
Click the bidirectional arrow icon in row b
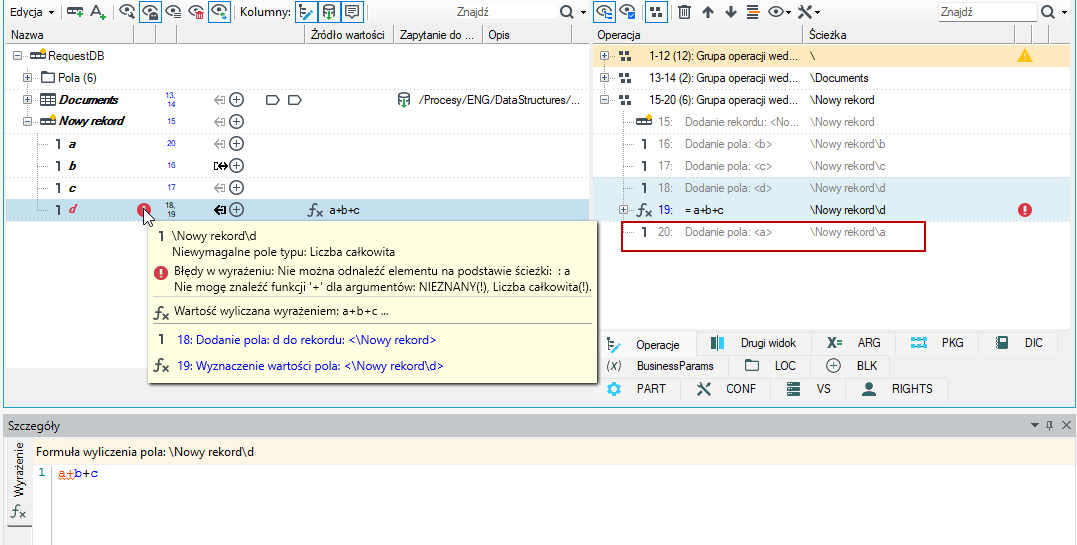coord(220,166)
